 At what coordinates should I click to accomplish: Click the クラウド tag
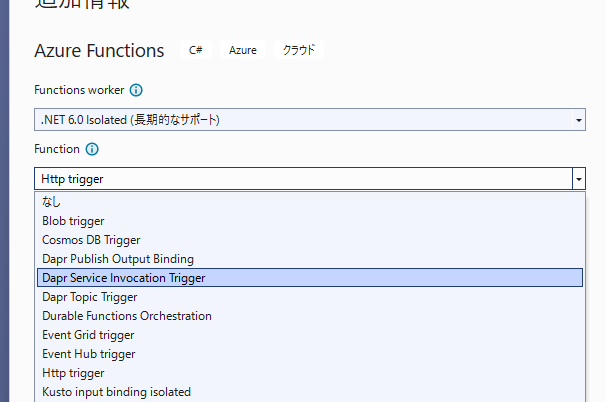pyautogui.click(x=299, y=50)
